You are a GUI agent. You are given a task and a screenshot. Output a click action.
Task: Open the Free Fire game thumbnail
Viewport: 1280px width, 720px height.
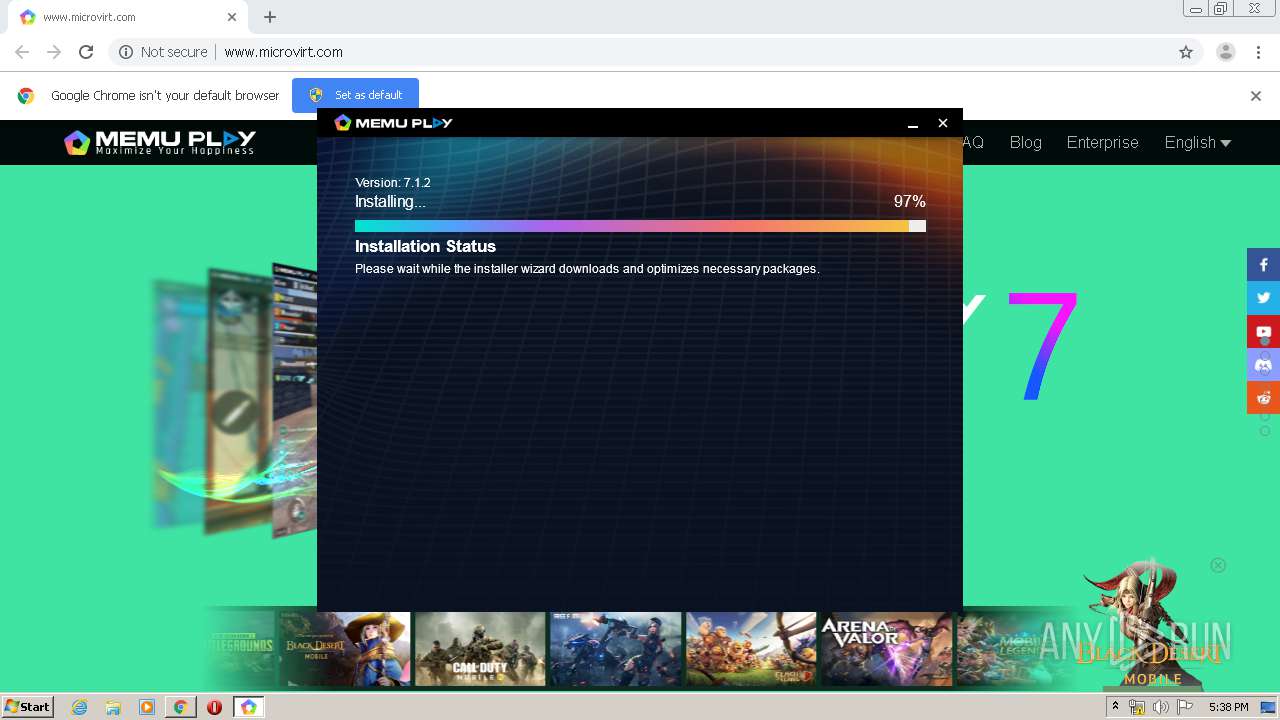coord(616,649)
